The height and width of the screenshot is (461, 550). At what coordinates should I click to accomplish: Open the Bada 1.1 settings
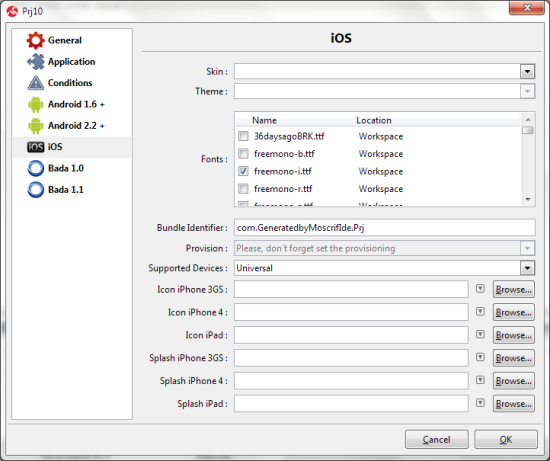click(66, 190)
